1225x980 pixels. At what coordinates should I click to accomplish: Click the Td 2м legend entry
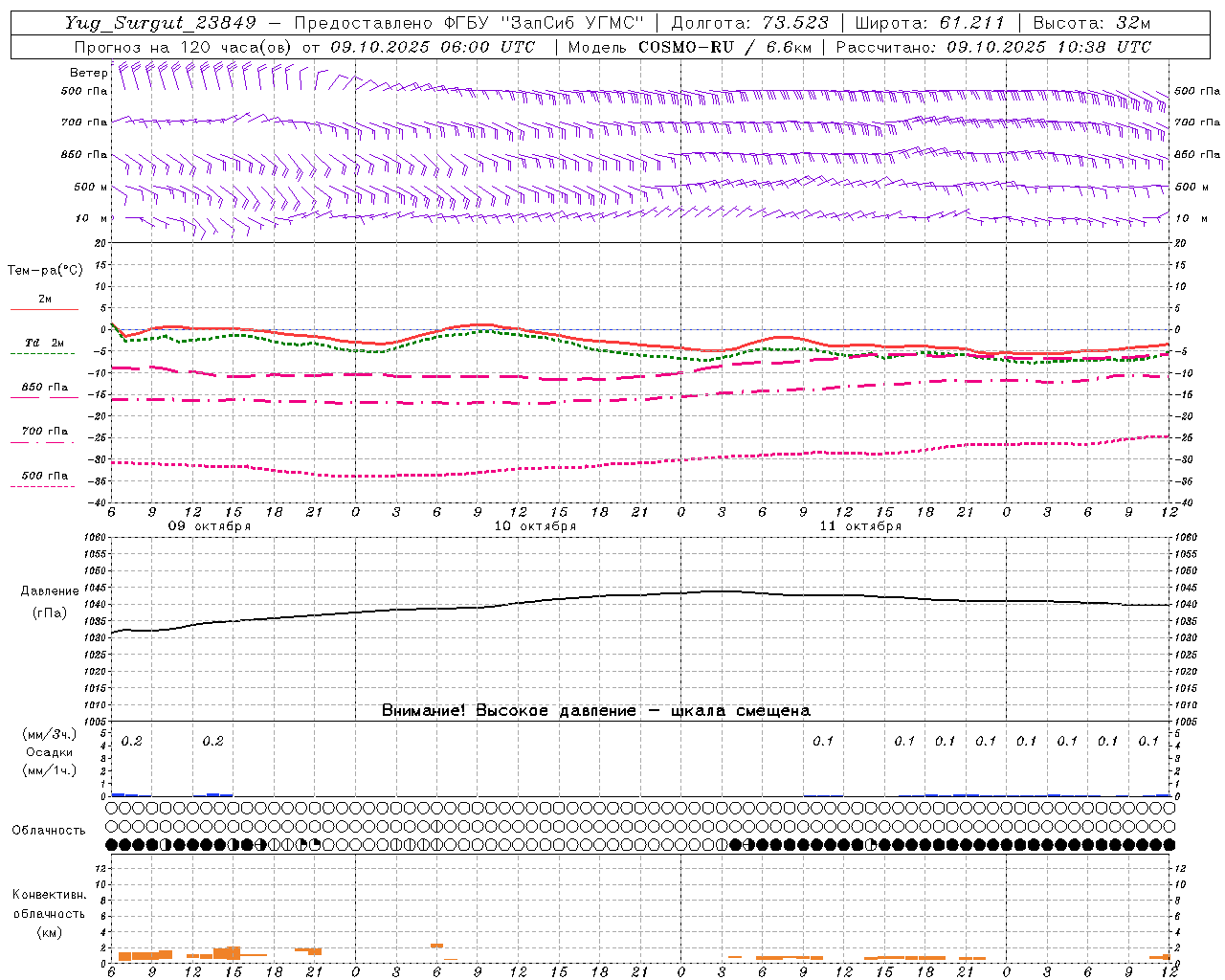click(45, 343)
